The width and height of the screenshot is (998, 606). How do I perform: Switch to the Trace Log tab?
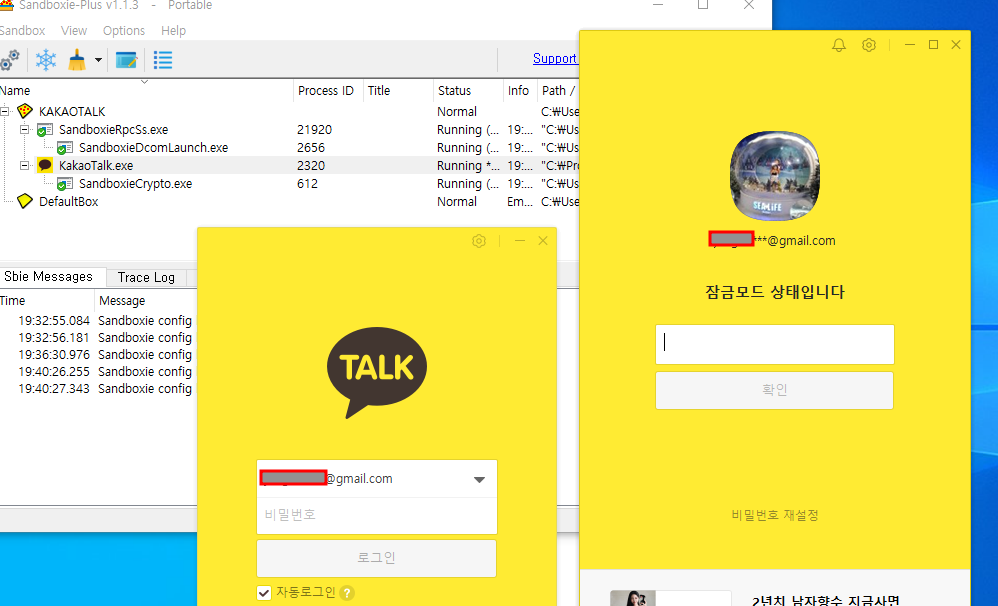click(146, 277)
